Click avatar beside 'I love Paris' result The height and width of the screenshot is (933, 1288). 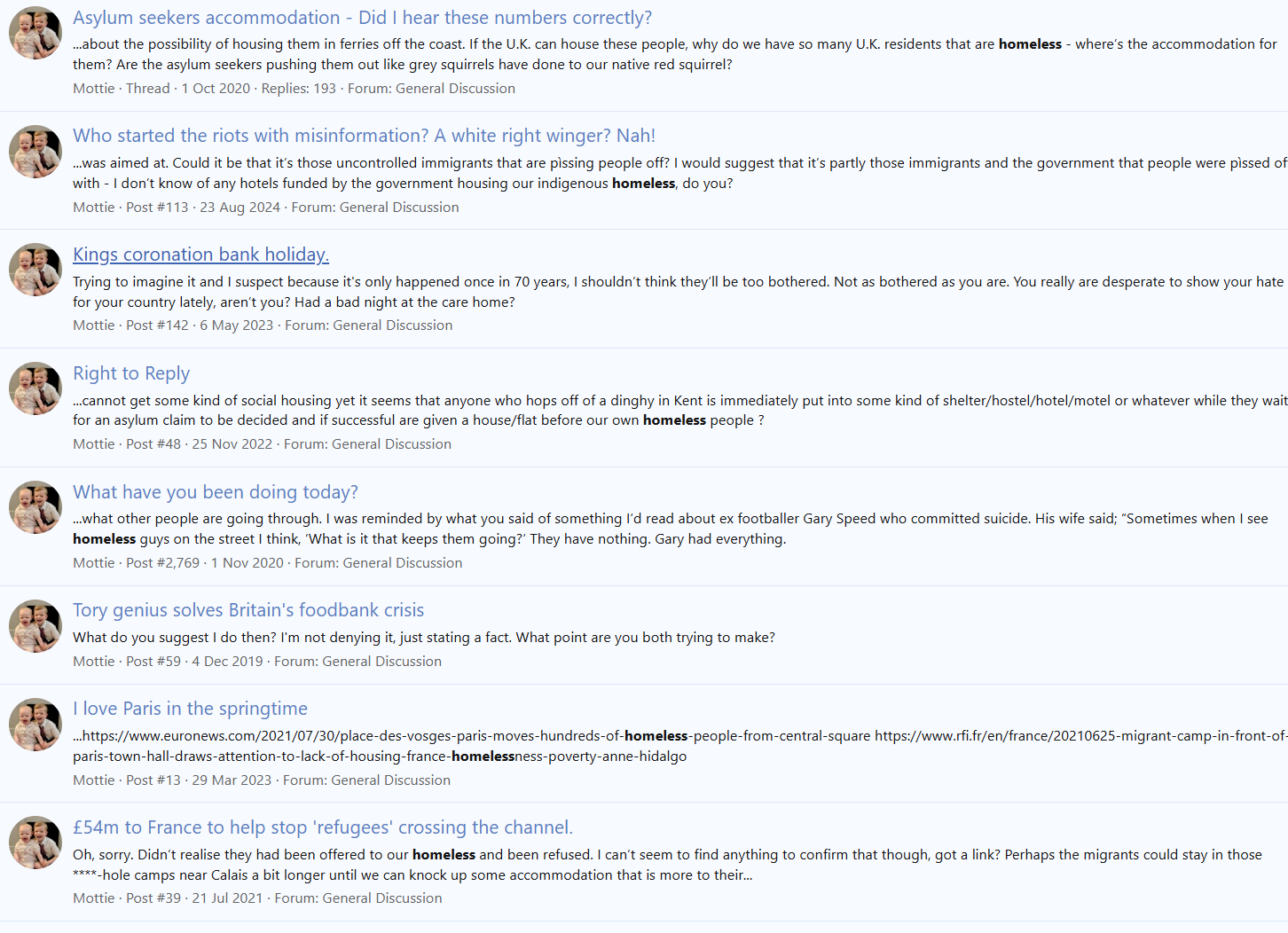tap(35, 725)
